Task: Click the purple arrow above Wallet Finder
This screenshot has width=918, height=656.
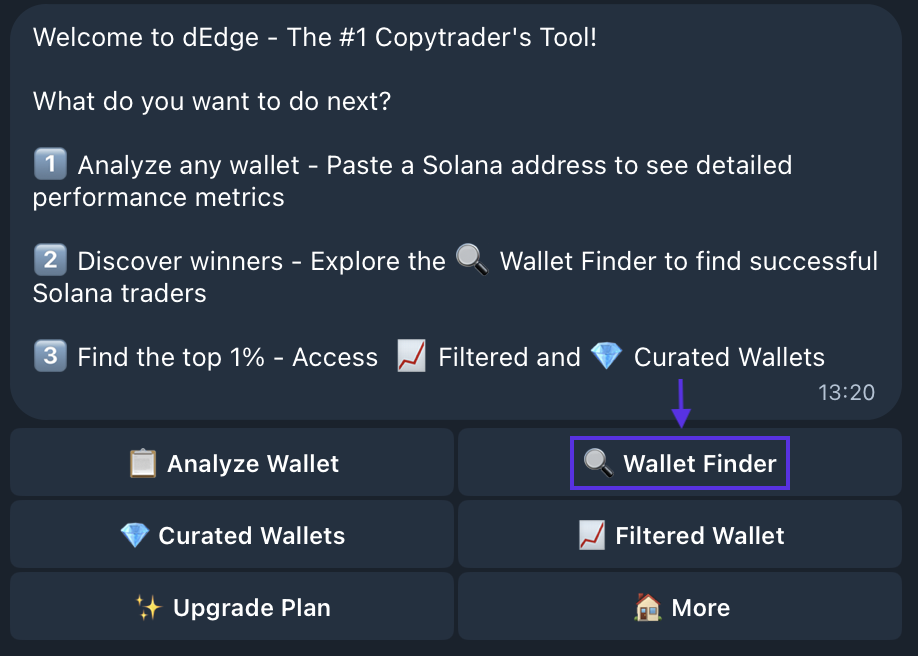Action: [680, 403]
